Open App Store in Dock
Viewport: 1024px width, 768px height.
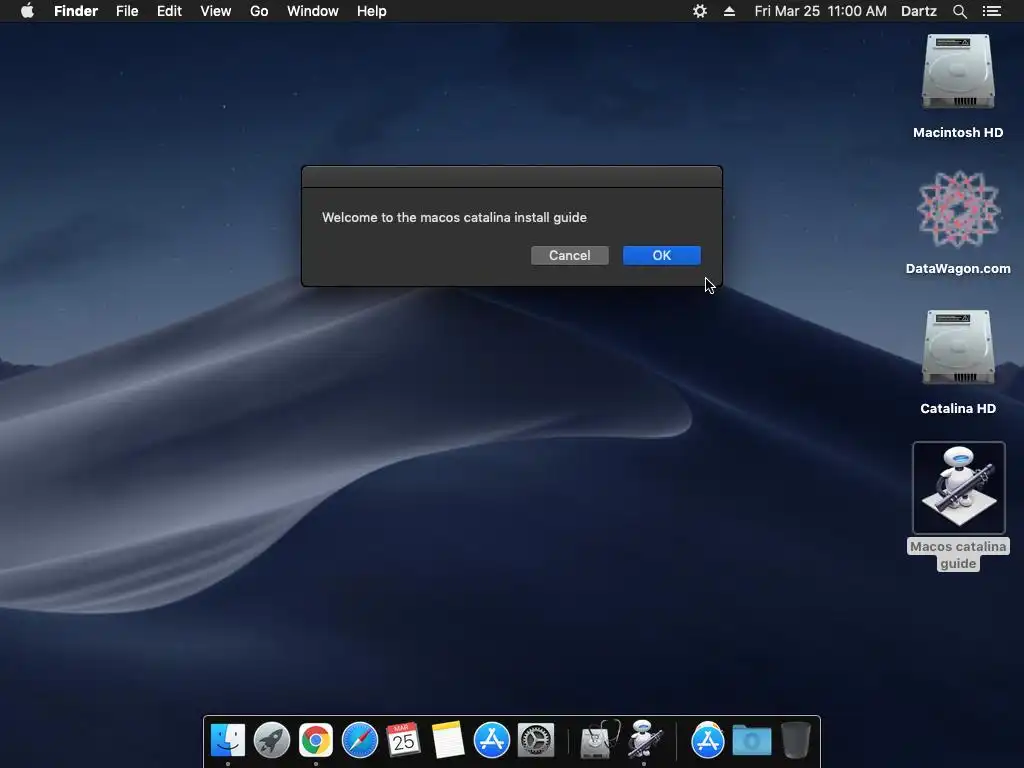[x=491, y=740]
